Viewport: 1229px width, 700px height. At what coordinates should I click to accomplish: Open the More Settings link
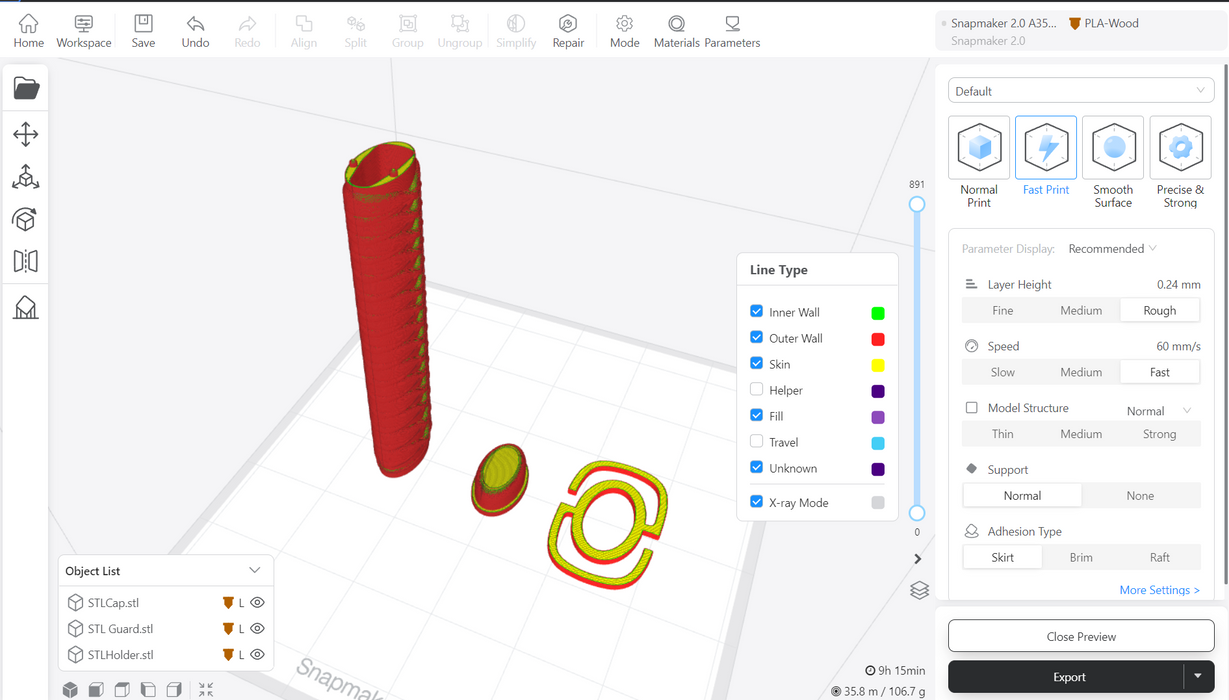[x=1159, y=590]
